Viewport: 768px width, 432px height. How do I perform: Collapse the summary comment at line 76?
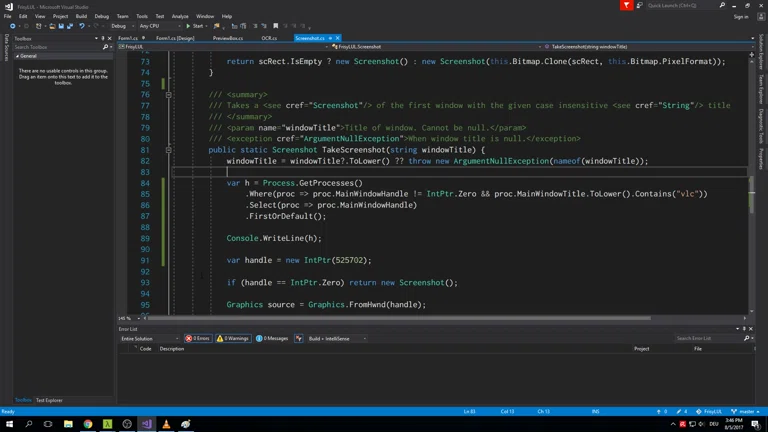point(168,95)
